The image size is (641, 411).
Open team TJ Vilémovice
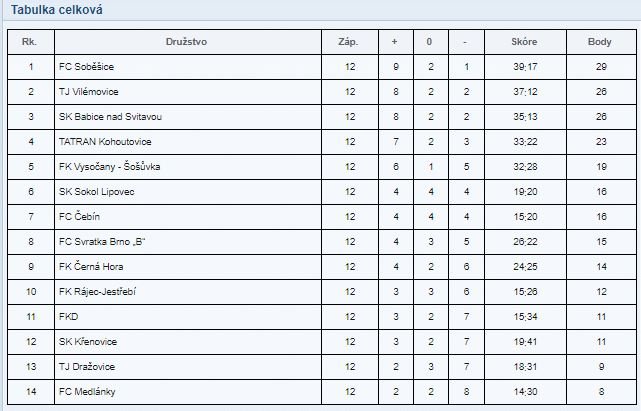click(89, 92)
